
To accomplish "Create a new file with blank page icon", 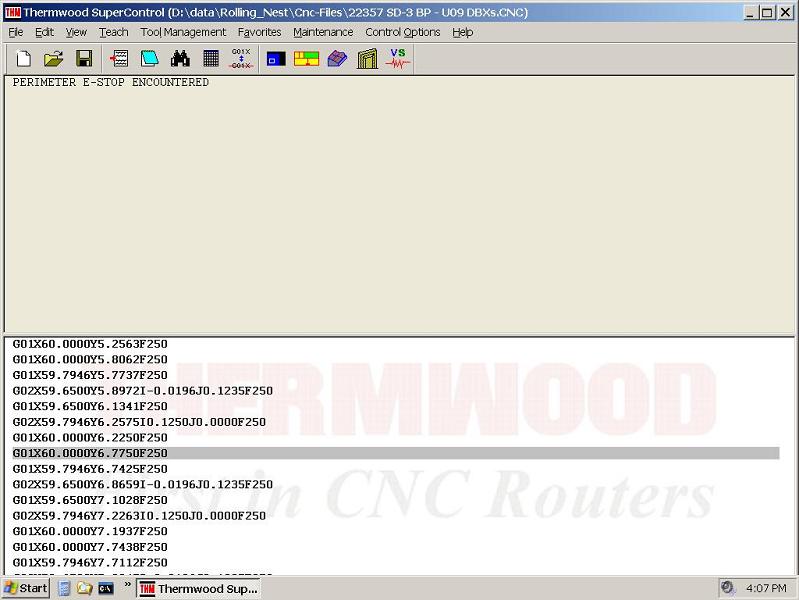I will [x=23, y=59].
